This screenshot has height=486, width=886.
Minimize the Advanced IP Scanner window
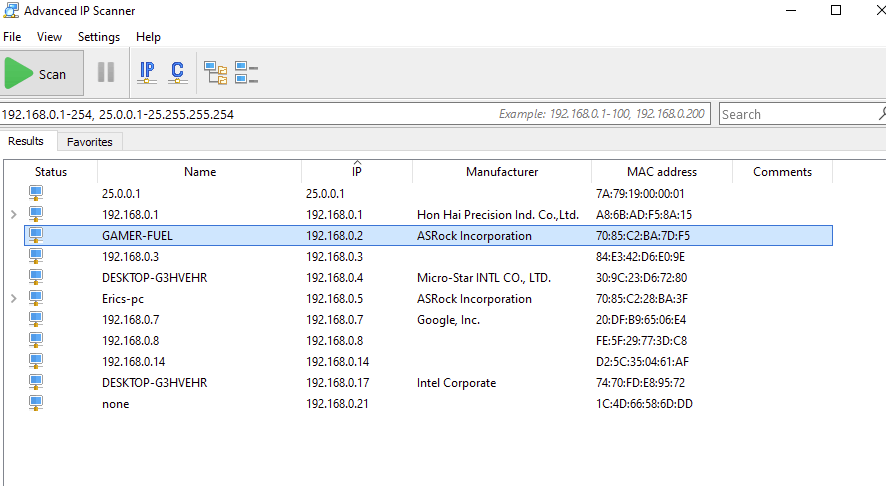791,10
